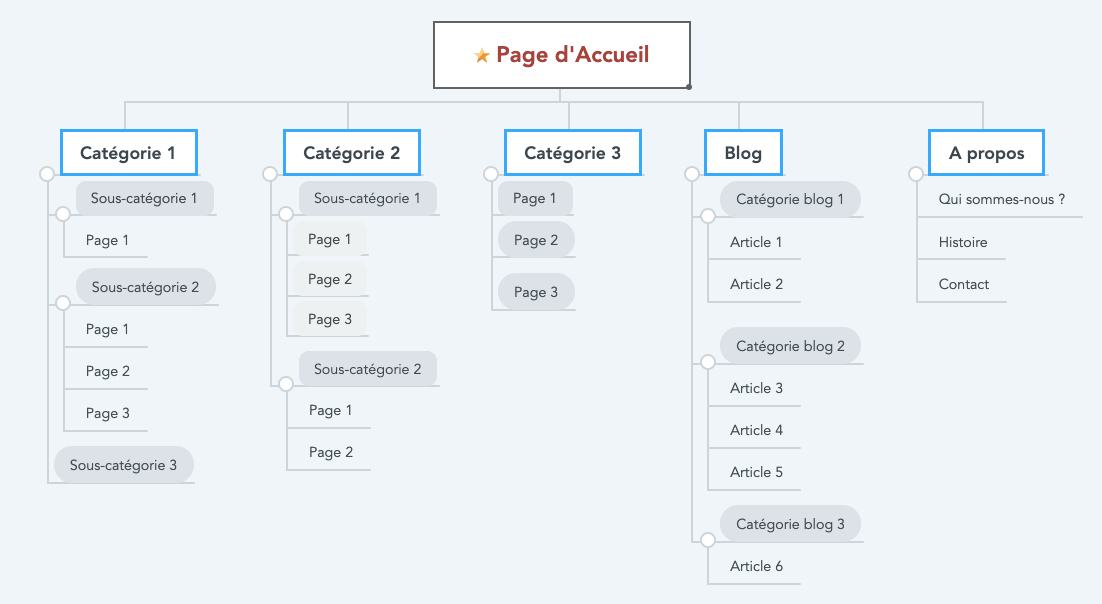Select the Page d'Accueil root node
This screenshot has width=1102, height=604.
click(x=562, y=55)
